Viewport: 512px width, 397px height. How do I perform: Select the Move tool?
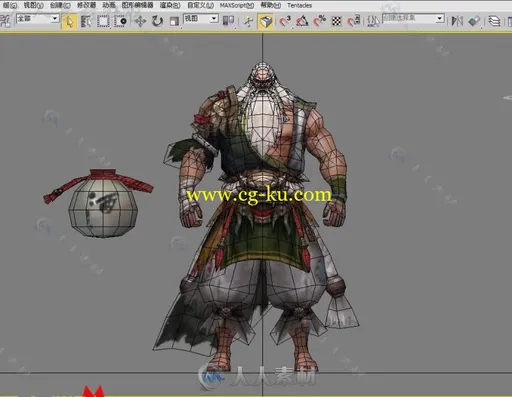[x=140, y=21]
